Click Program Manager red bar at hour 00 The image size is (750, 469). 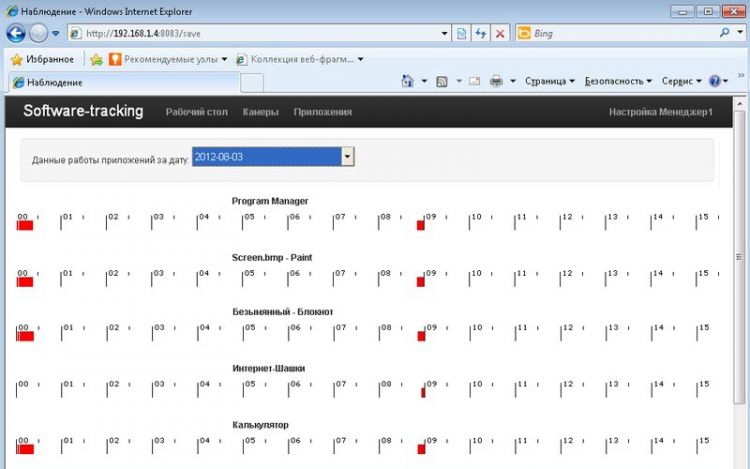coord(25,225)
